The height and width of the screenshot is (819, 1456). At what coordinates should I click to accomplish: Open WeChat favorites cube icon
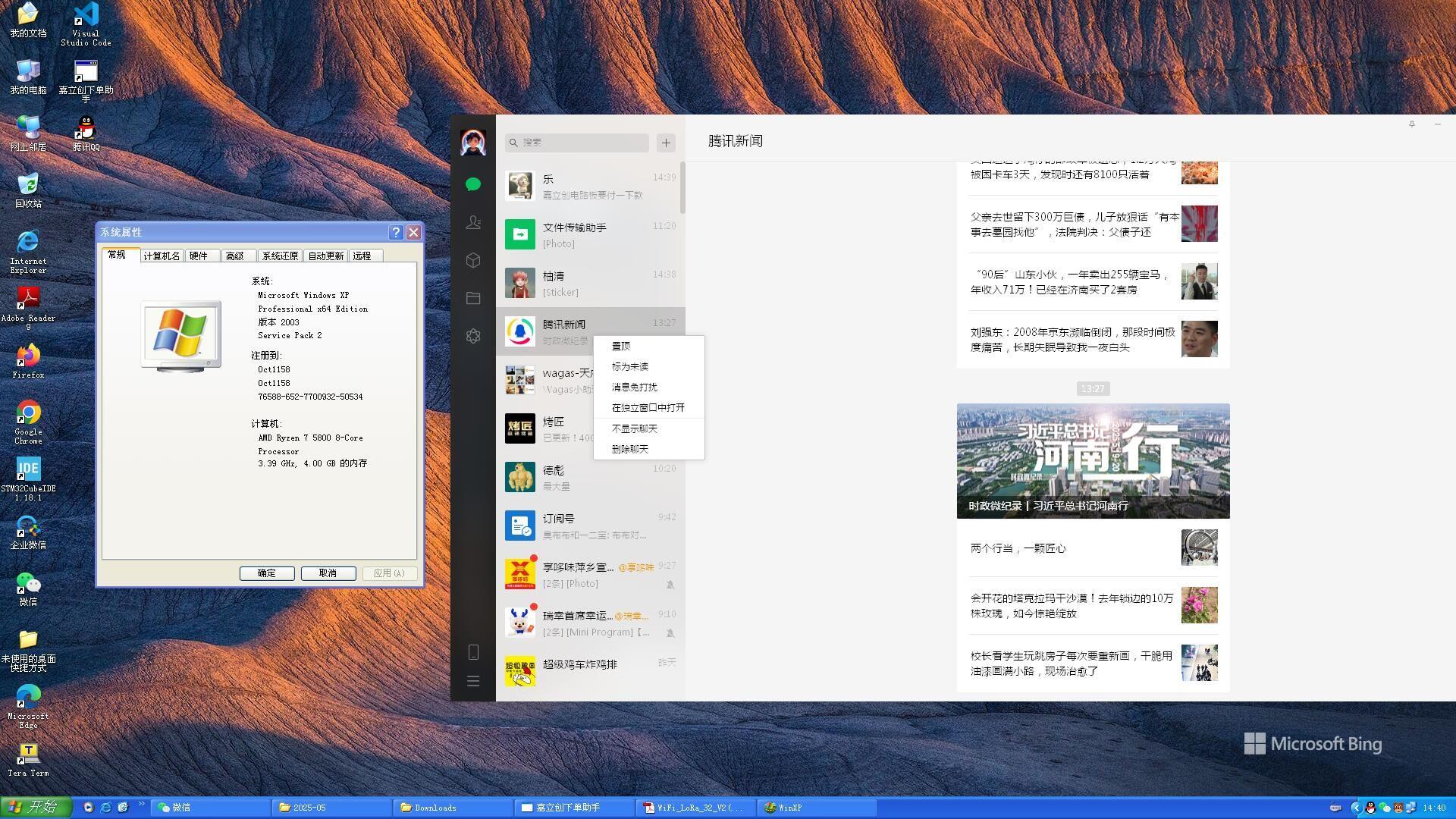tap(473, 260)
